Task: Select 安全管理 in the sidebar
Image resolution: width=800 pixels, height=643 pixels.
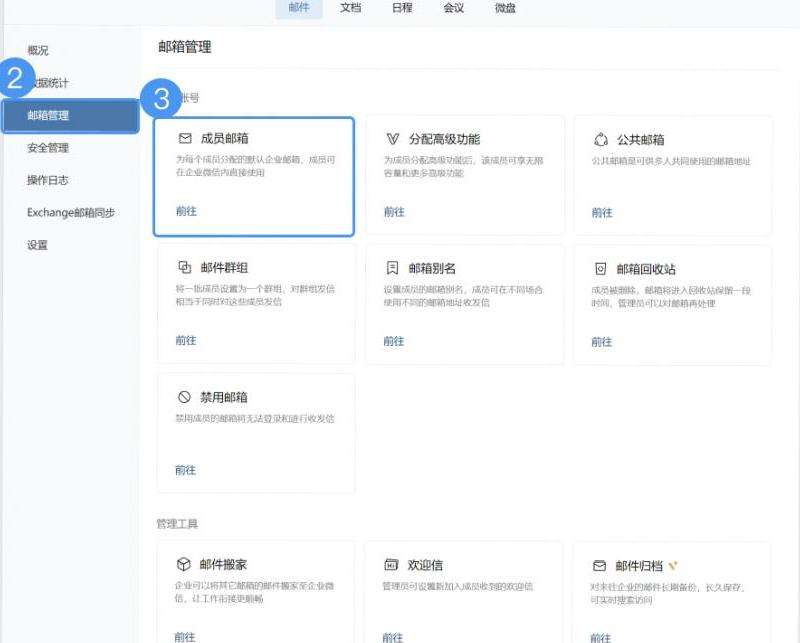Action: pos(48,148)
